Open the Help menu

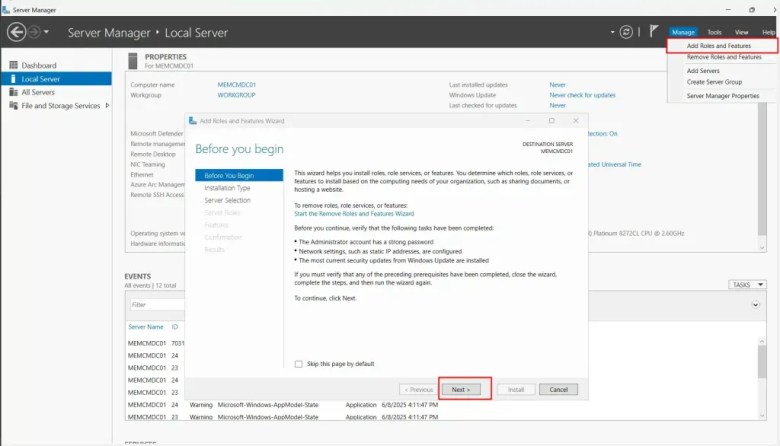pos(769,32)
